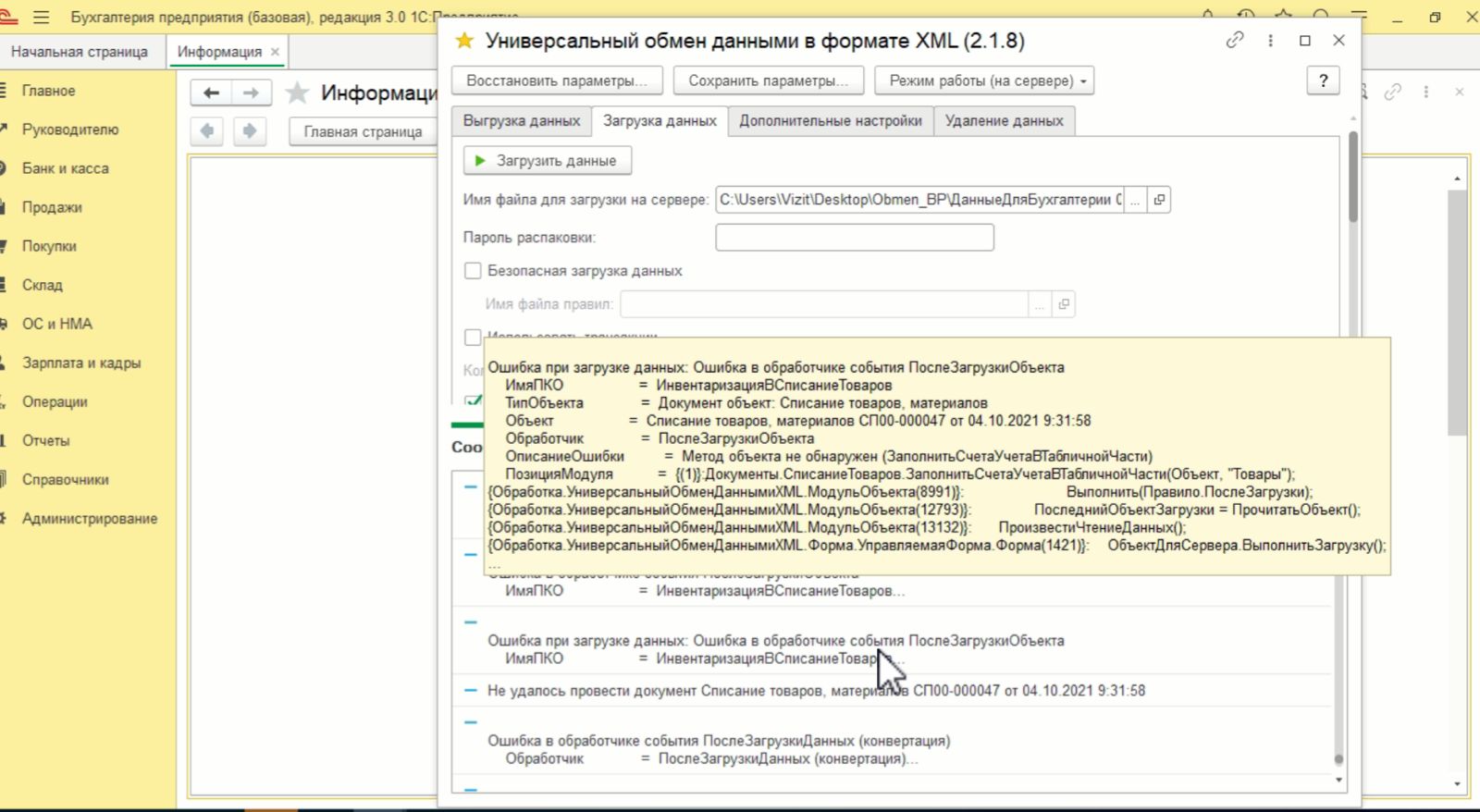Click the question mark help button
The image size is (1480, 812).
click(1323, 81)
